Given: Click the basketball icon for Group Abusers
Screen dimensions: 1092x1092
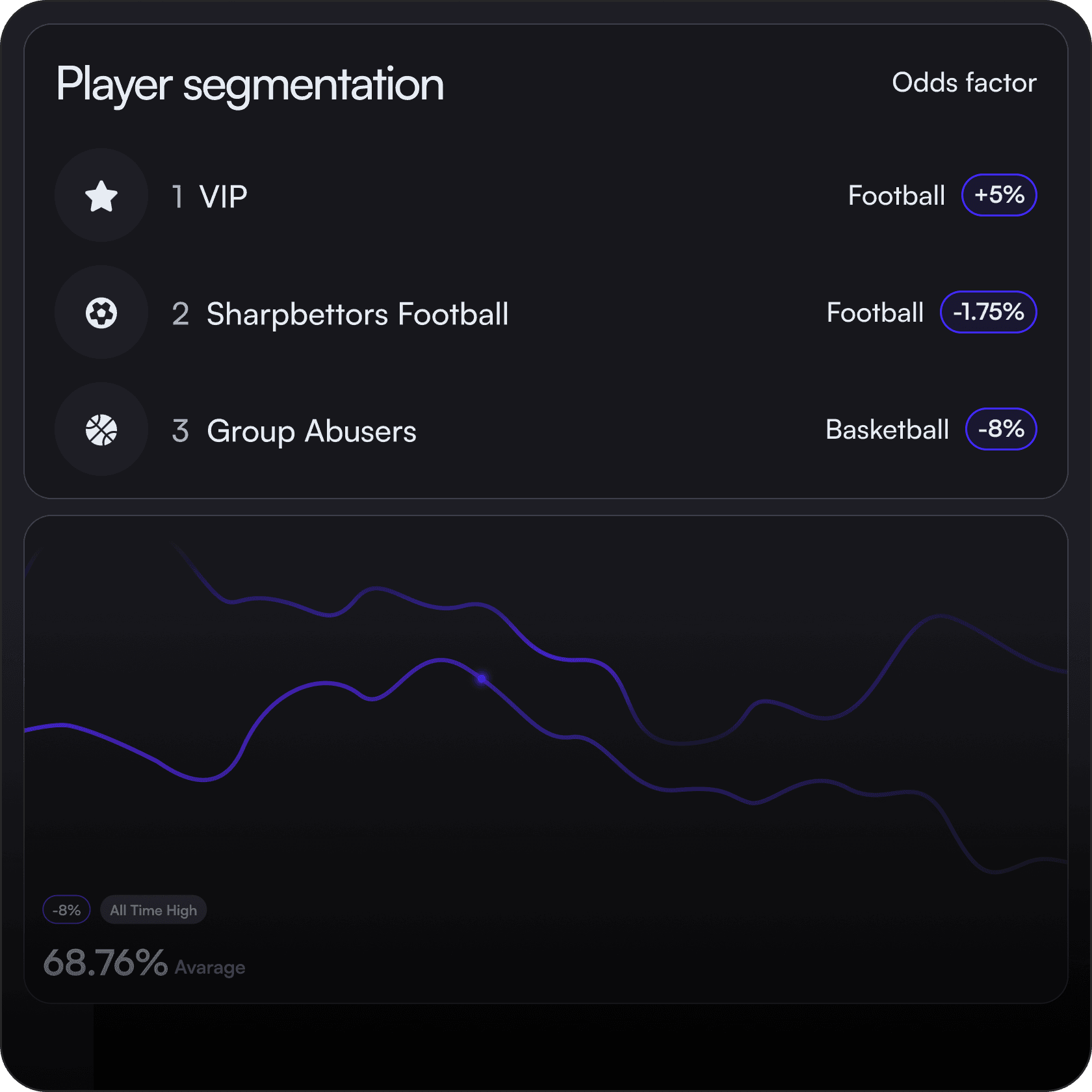Looking at the screenshot, I should (x=101, y=430).
